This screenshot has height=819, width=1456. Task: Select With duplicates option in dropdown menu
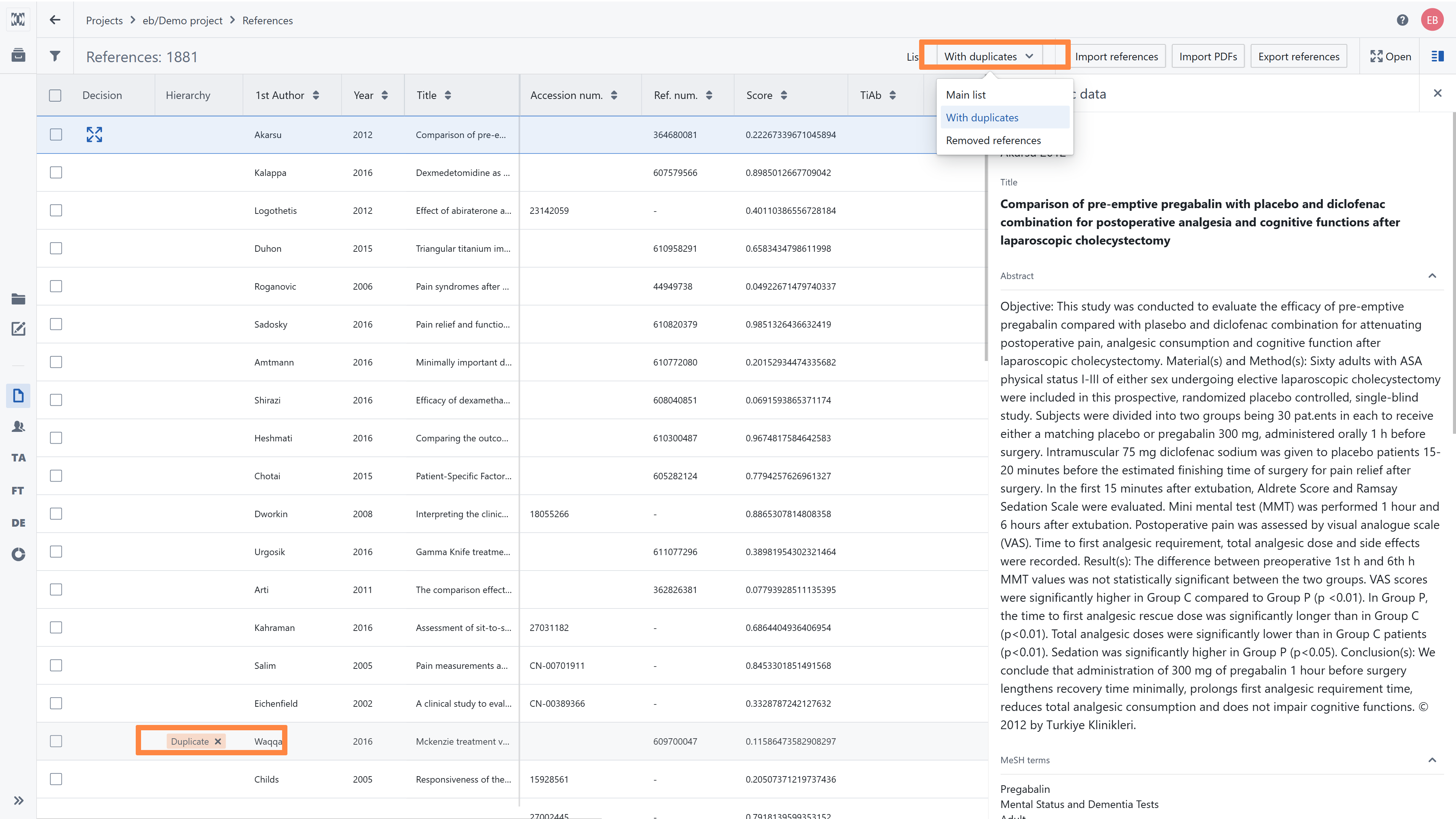click(1004, 118)
